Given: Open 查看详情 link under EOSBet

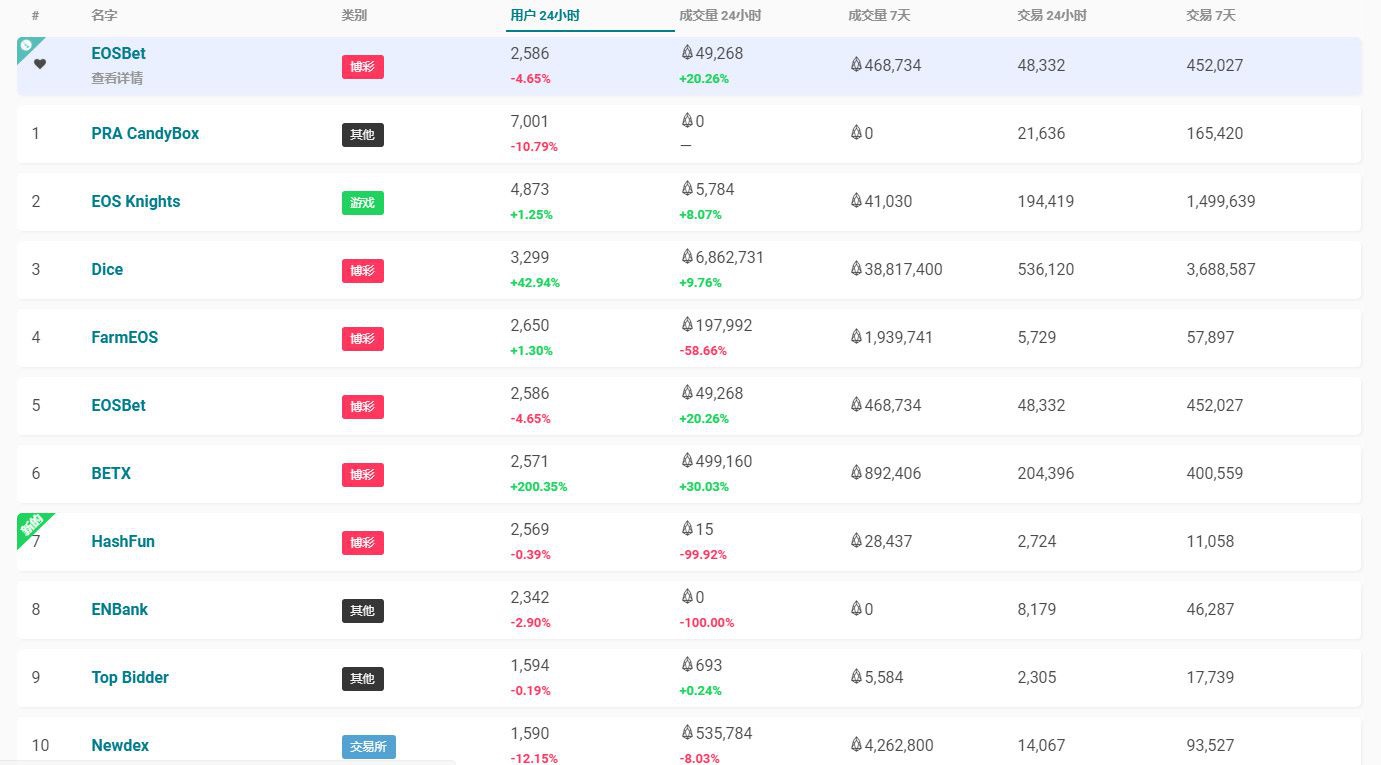Looking at the screenshot, I should click(116, 78).
